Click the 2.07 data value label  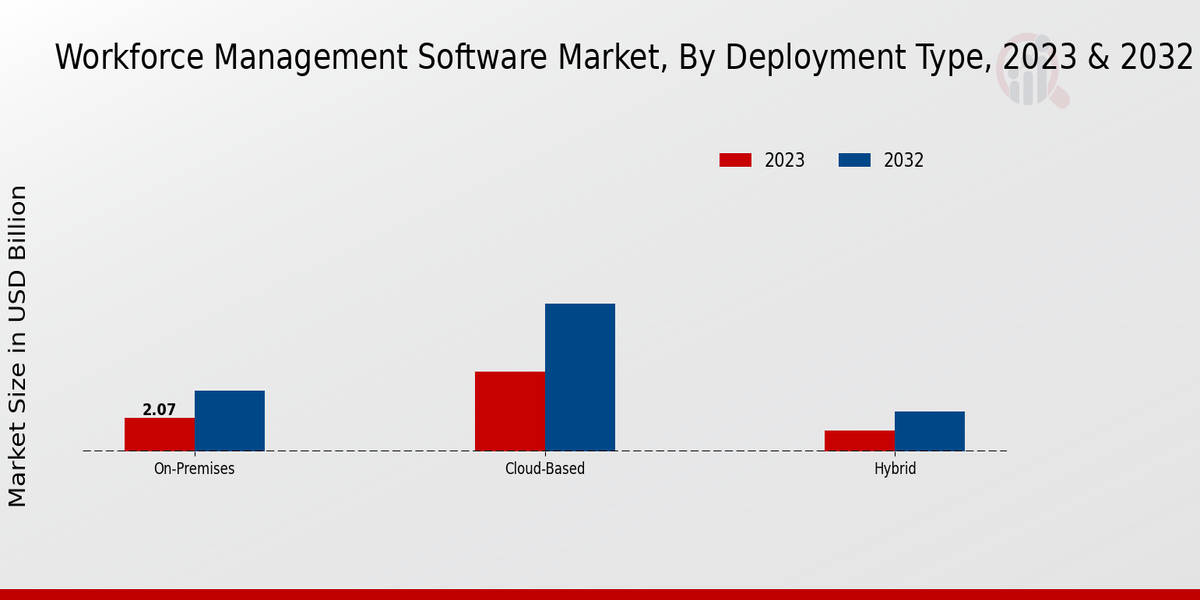pyautogui.click(x=159, y=409)
